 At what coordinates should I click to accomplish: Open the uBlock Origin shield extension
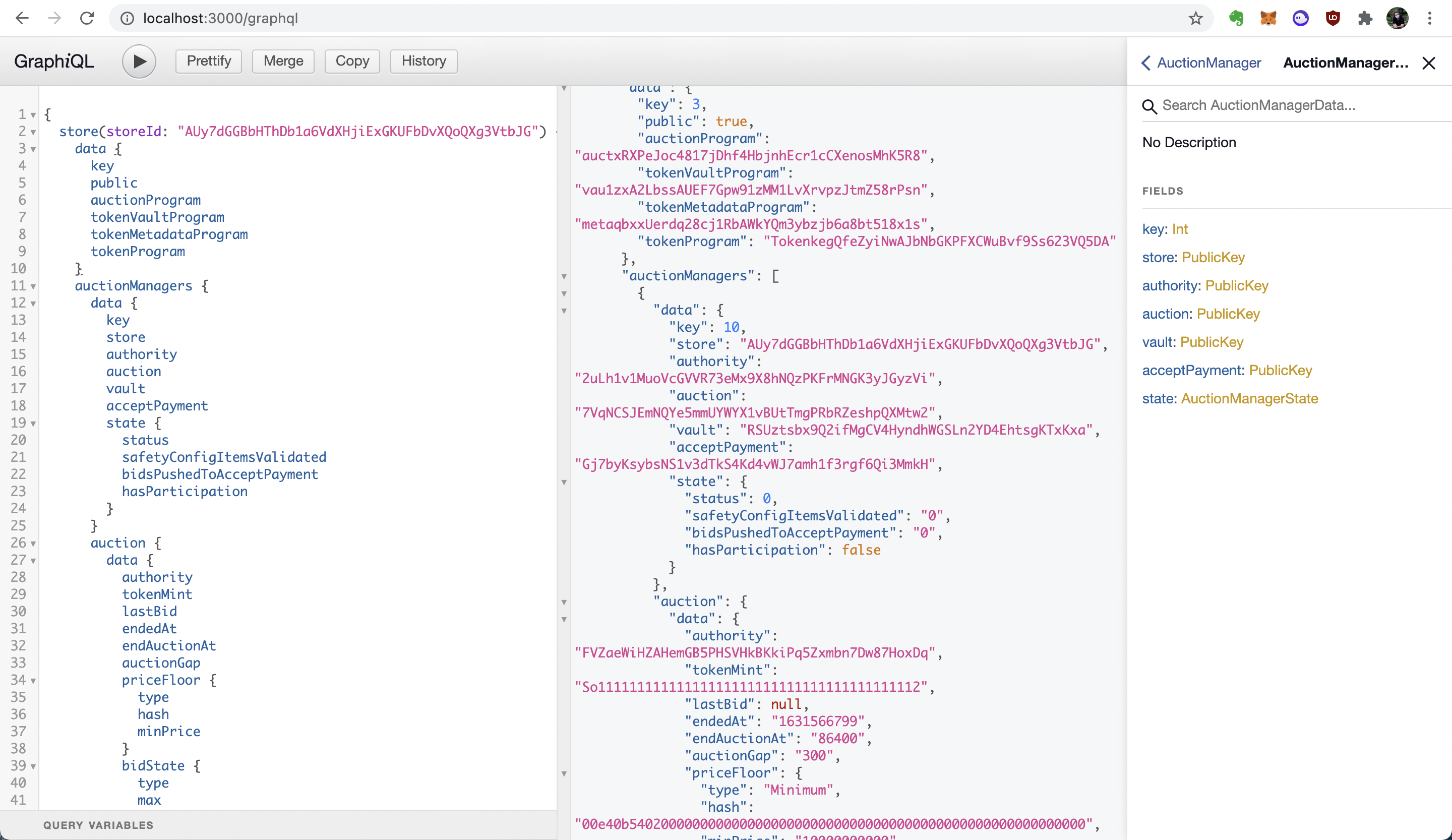[1333, 19]
